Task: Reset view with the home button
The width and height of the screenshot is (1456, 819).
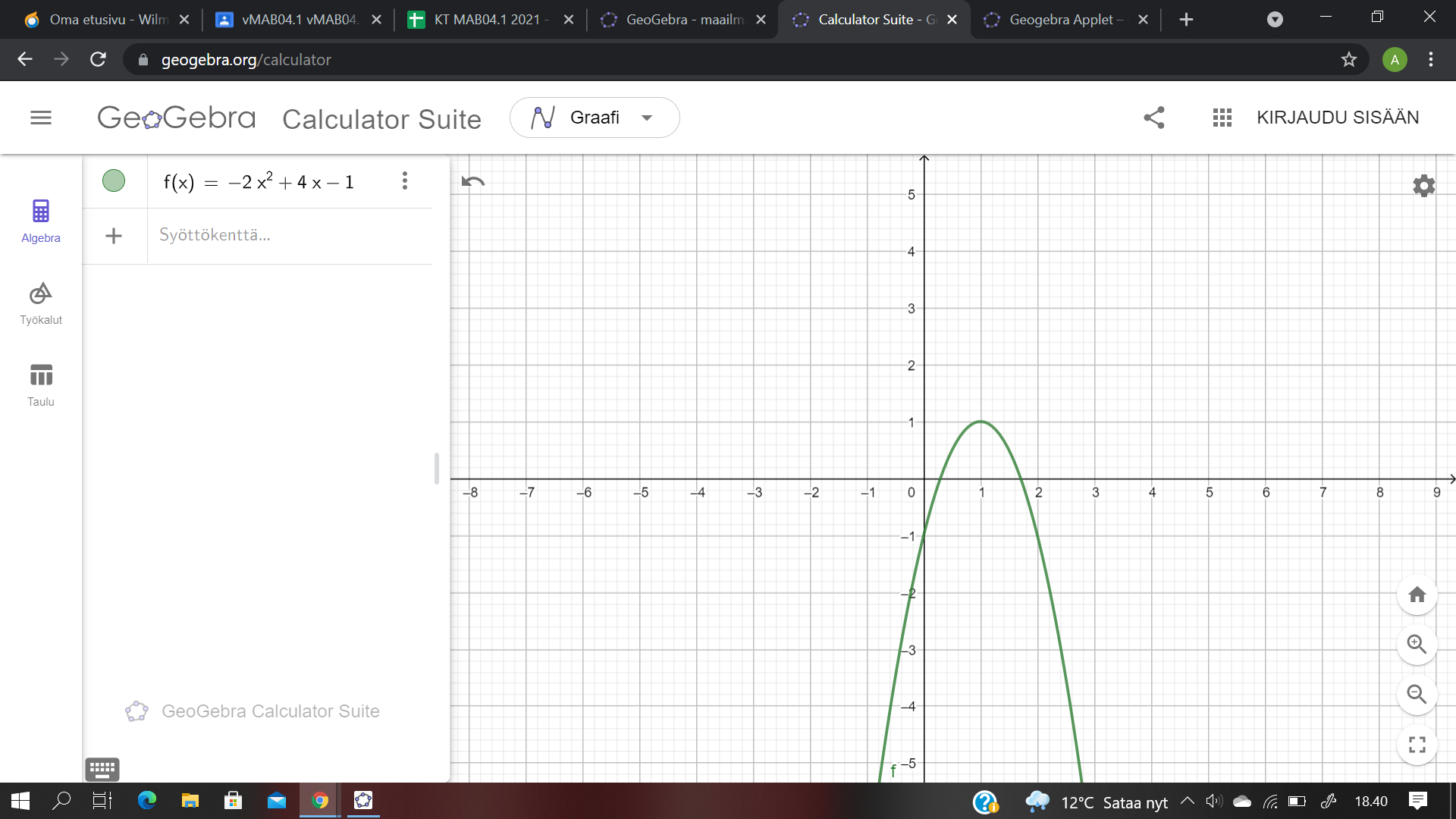Action: point(1417,595)
